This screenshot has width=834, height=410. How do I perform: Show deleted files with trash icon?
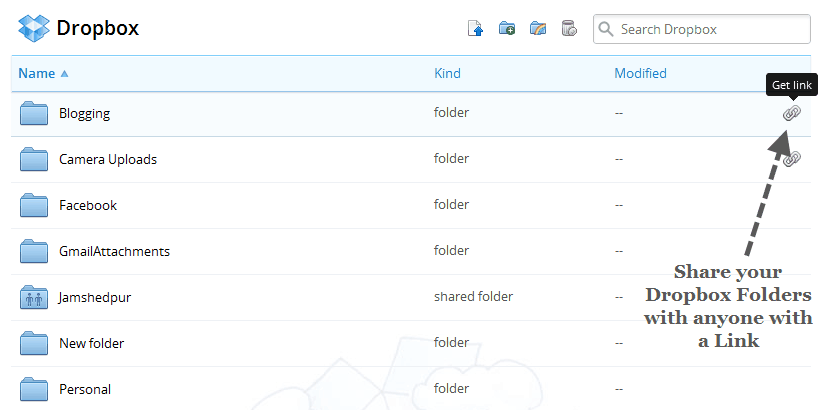(569, 29)
